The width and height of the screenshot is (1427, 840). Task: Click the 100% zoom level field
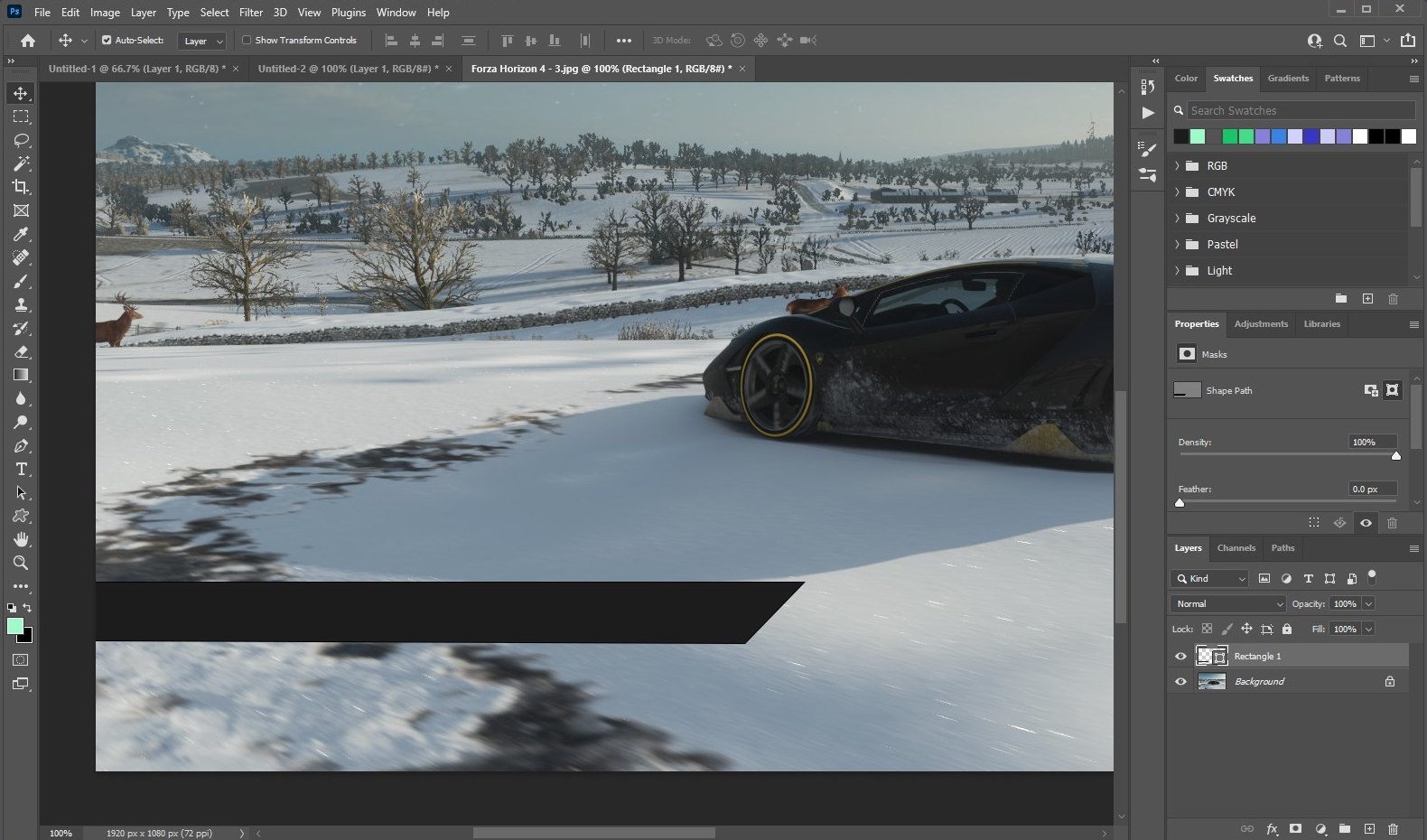point(61,833)
